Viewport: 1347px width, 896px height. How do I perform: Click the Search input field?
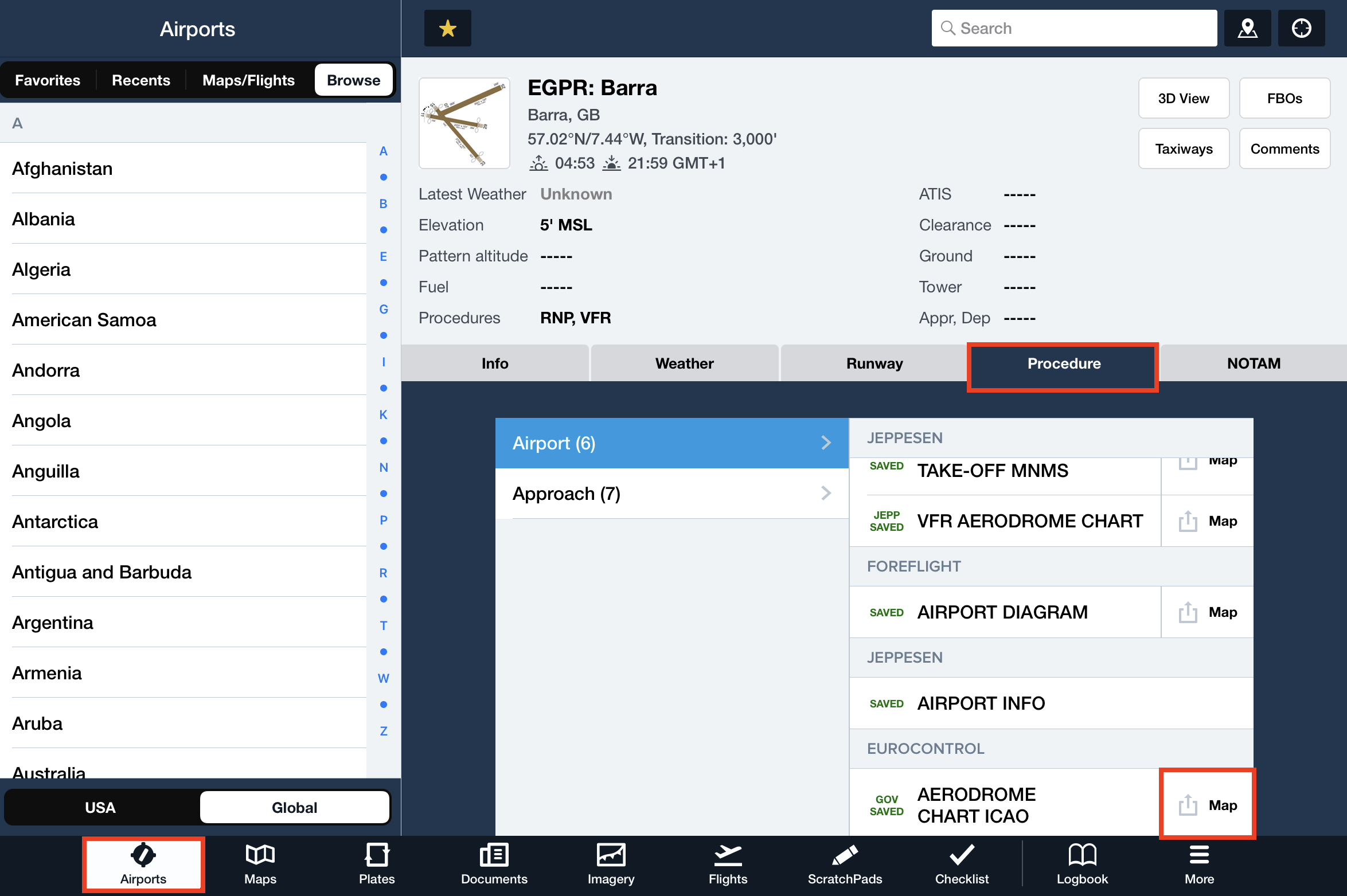1074,28
